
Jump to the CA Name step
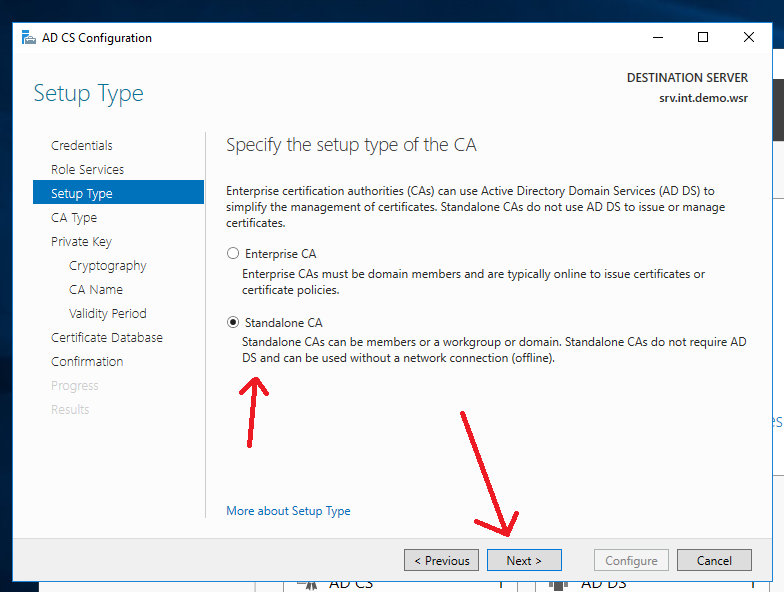[96, 290]
